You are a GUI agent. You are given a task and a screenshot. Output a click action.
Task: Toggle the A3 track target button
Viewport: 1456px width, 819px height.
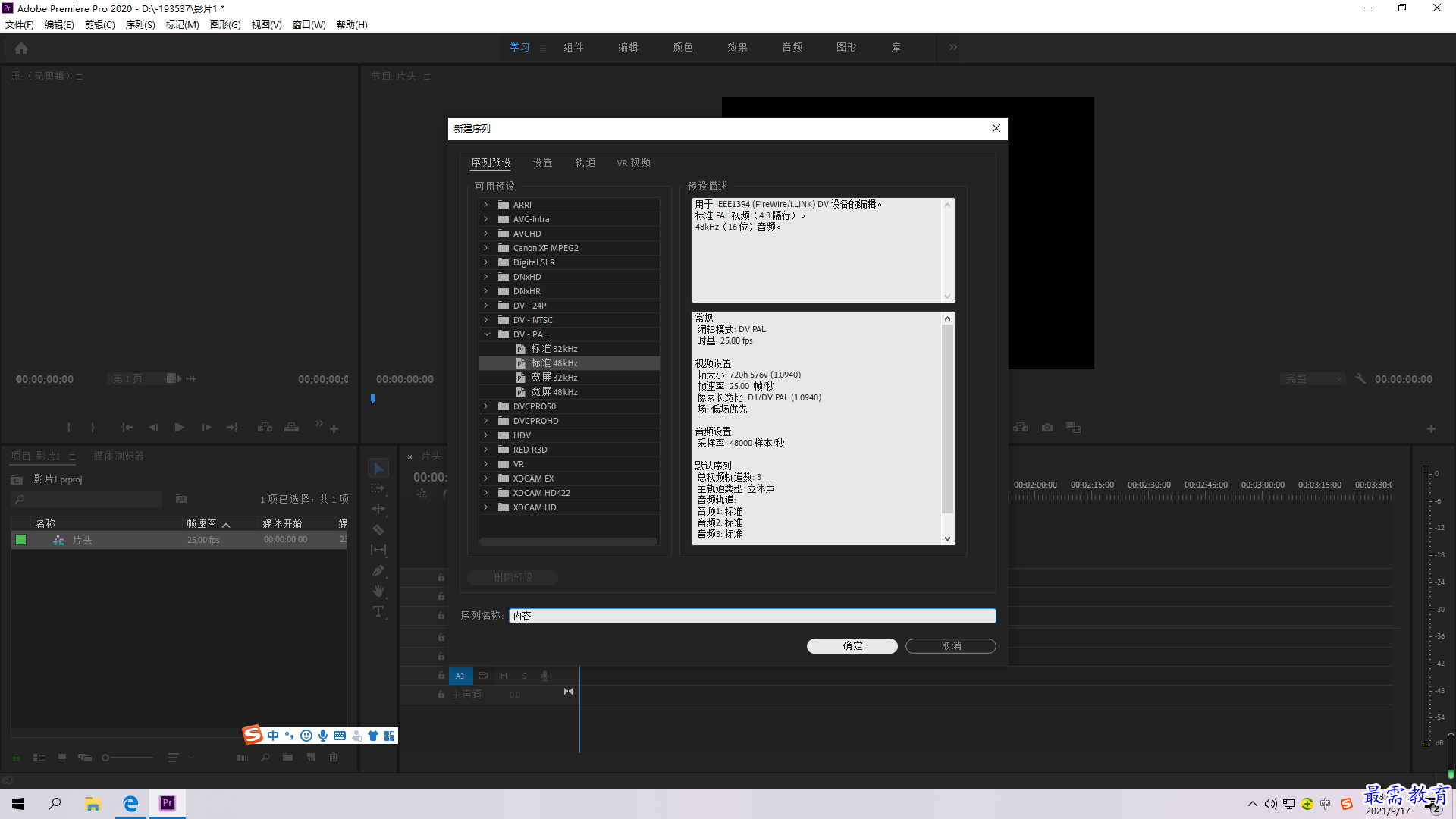[460, 676]
